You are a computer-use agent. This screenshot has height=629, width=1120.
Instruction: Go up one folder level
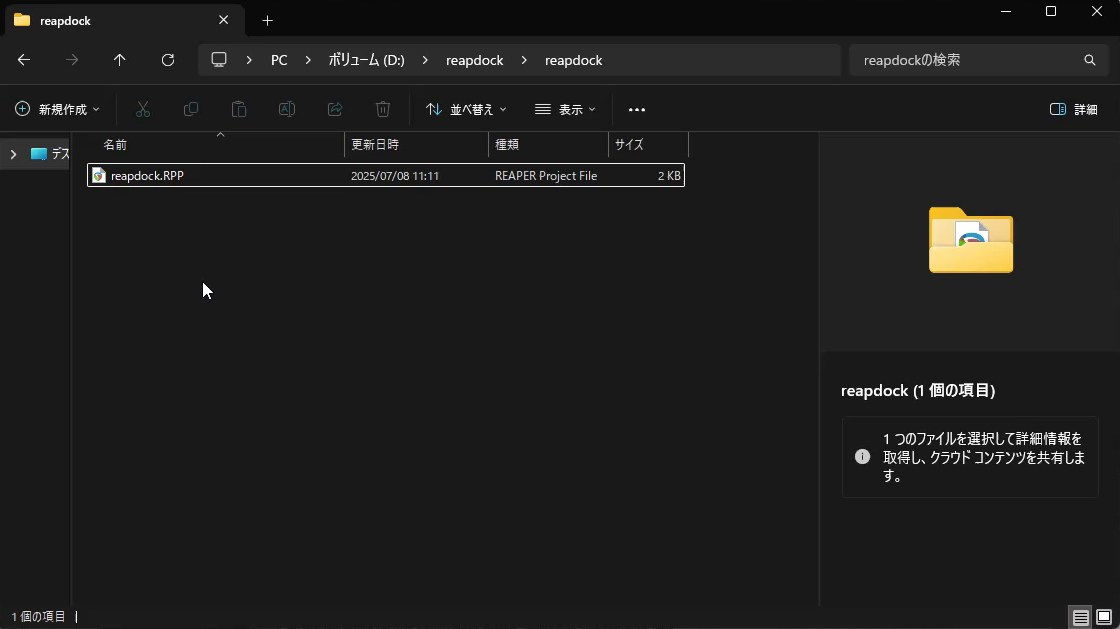pyautogui.click(x=119, y=60)
